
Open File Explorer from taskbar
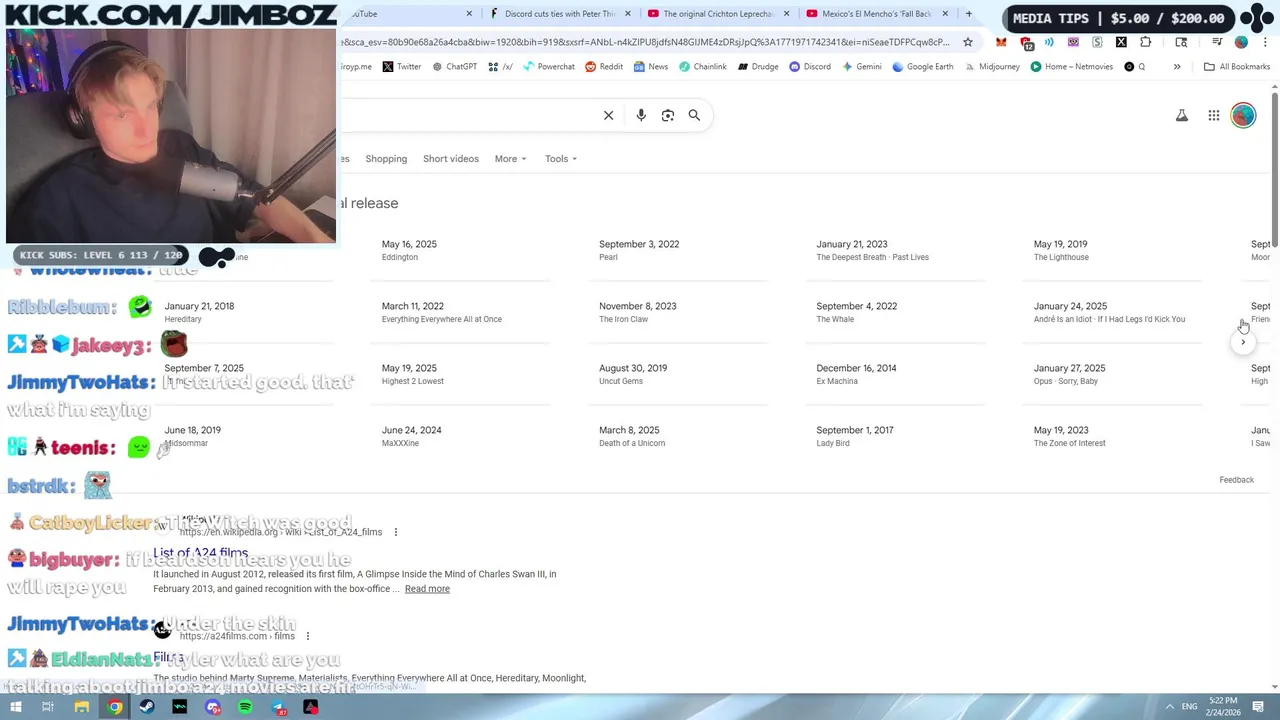click(82, 707)
